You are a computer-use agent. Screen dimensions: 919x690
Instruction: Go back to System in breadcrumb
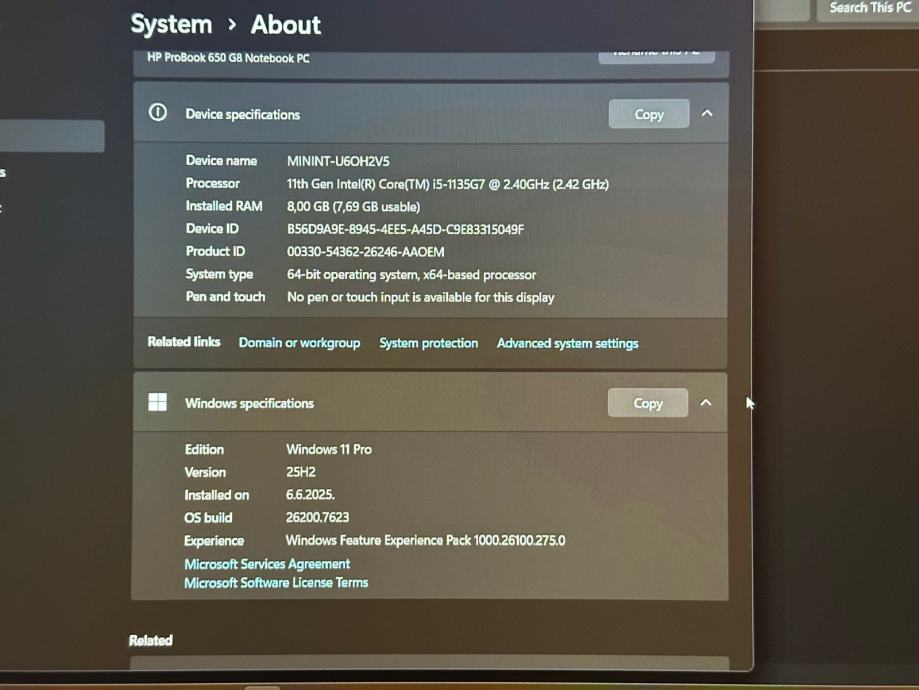tap(171, 25)
